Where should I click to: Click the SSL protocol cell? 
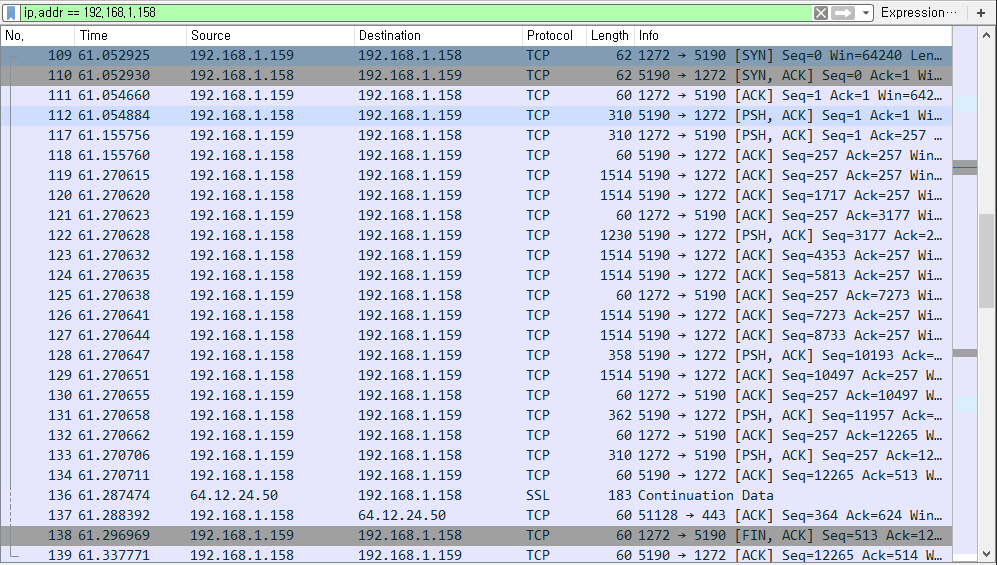click(537, 496)
